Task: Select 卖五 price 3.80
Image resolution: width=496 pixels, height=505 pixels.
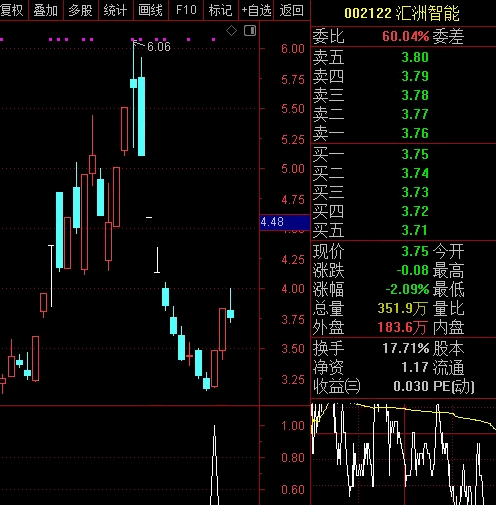Action: pos(415,57)
